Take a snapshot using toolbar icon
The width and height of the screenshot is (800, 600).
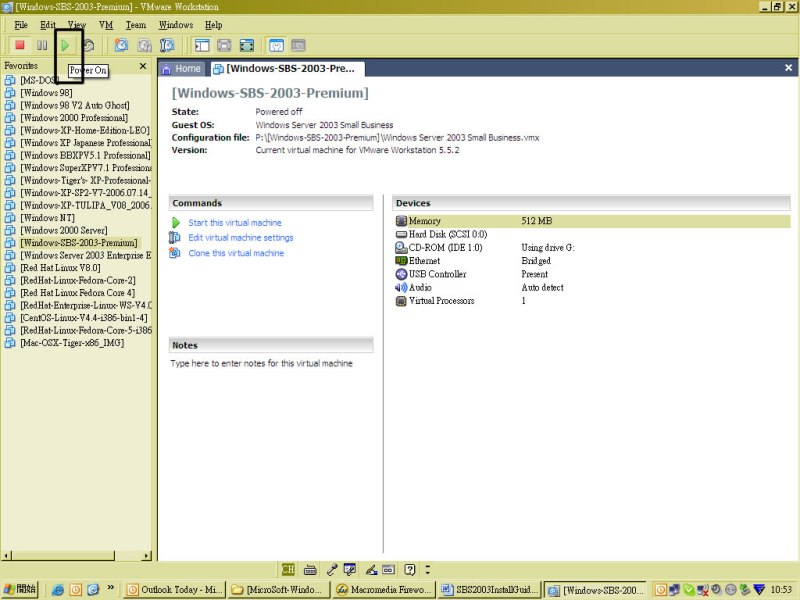121,45
